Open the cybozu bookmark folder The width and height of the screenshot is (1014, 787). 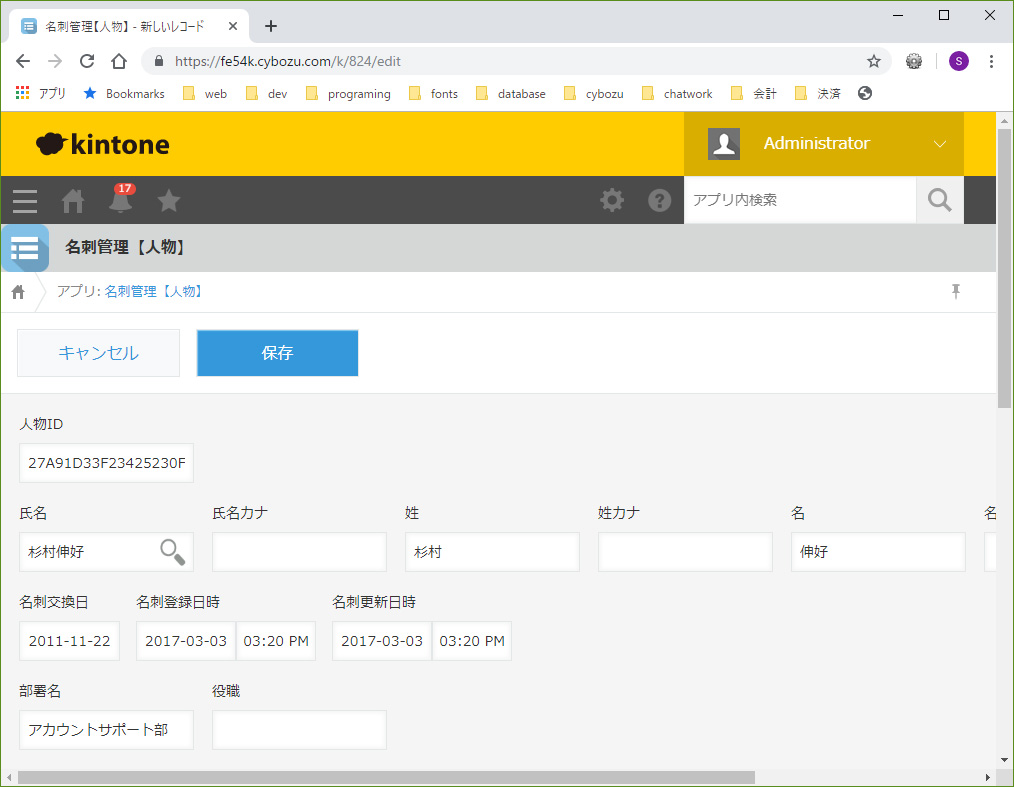pos(594,94)
